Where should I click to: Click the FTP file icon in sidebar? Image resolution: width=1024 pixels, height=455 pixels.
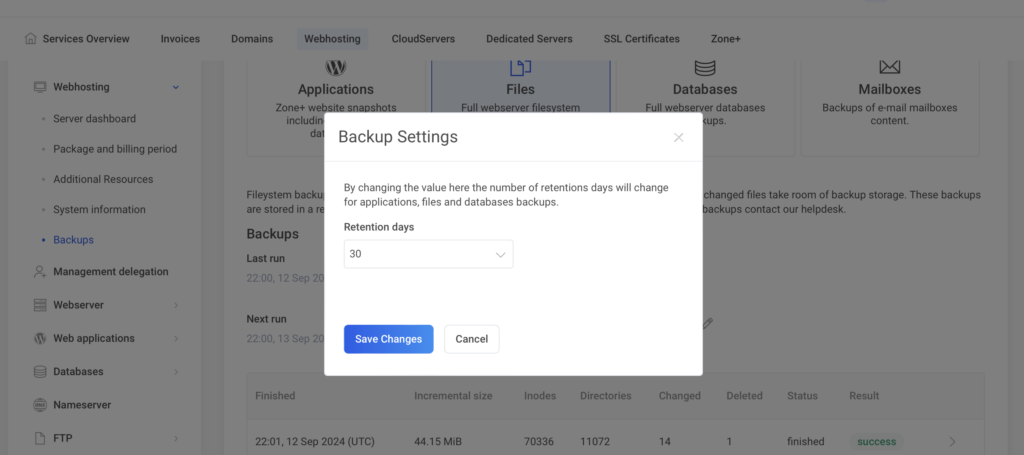(40, 438)
